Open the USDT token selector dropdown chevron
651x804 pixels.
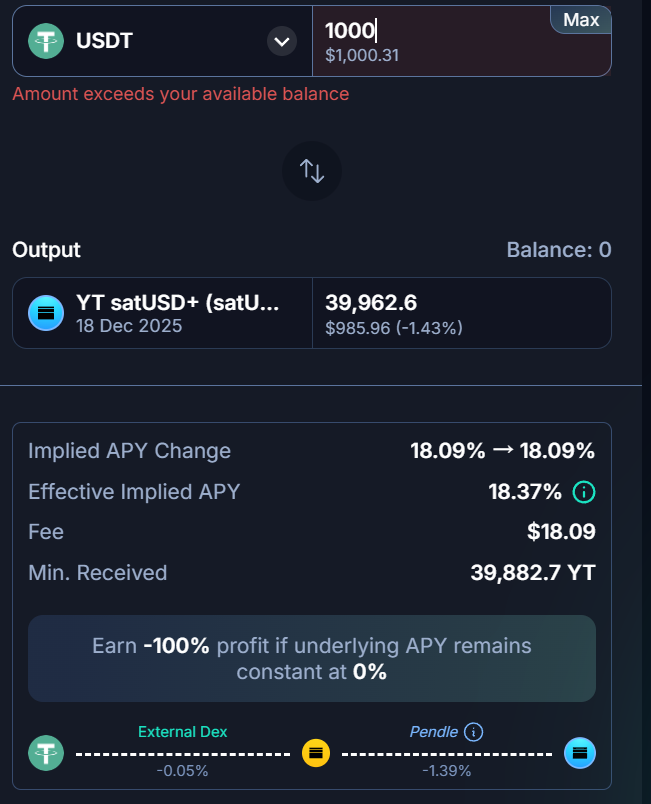click(282, 41)
